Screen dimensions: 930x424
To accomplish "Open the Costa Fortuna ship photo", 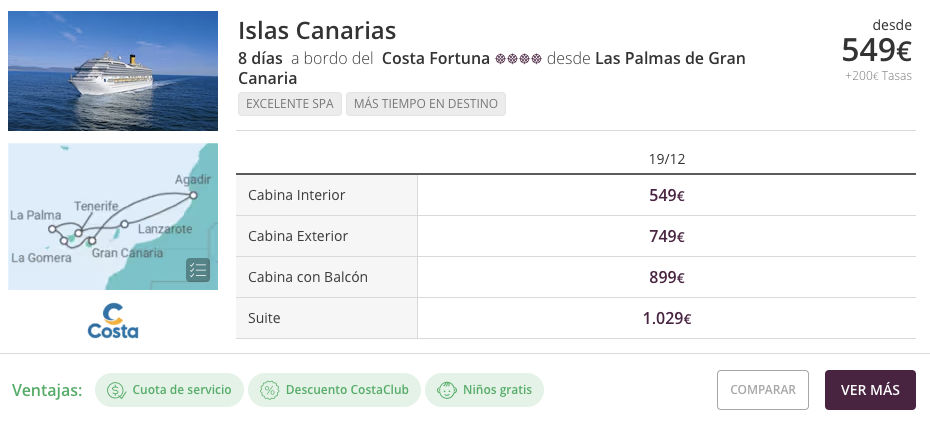I will coord(113,71).
